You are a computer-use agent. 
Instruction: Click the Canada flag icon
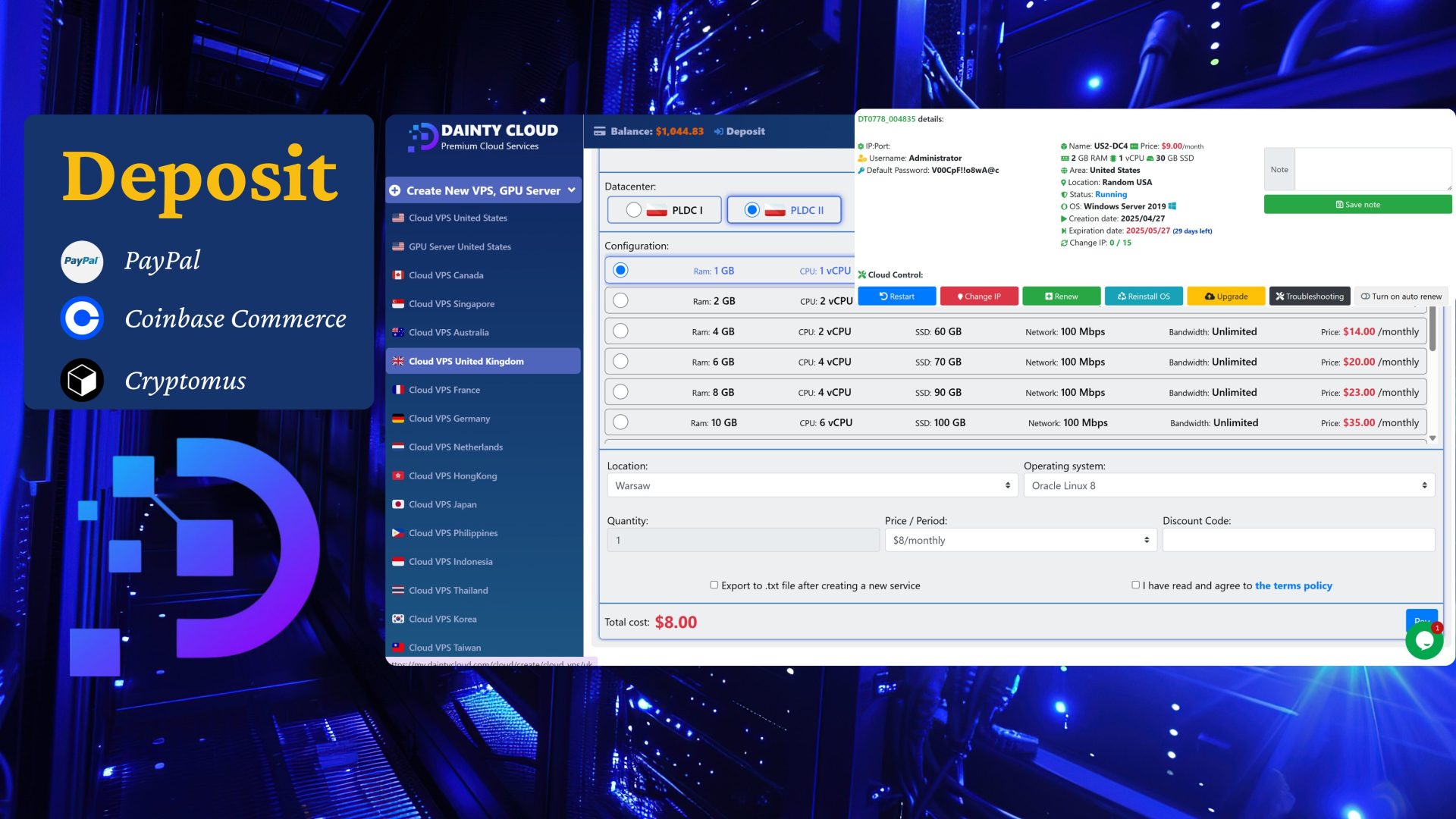tap(398, 275)
